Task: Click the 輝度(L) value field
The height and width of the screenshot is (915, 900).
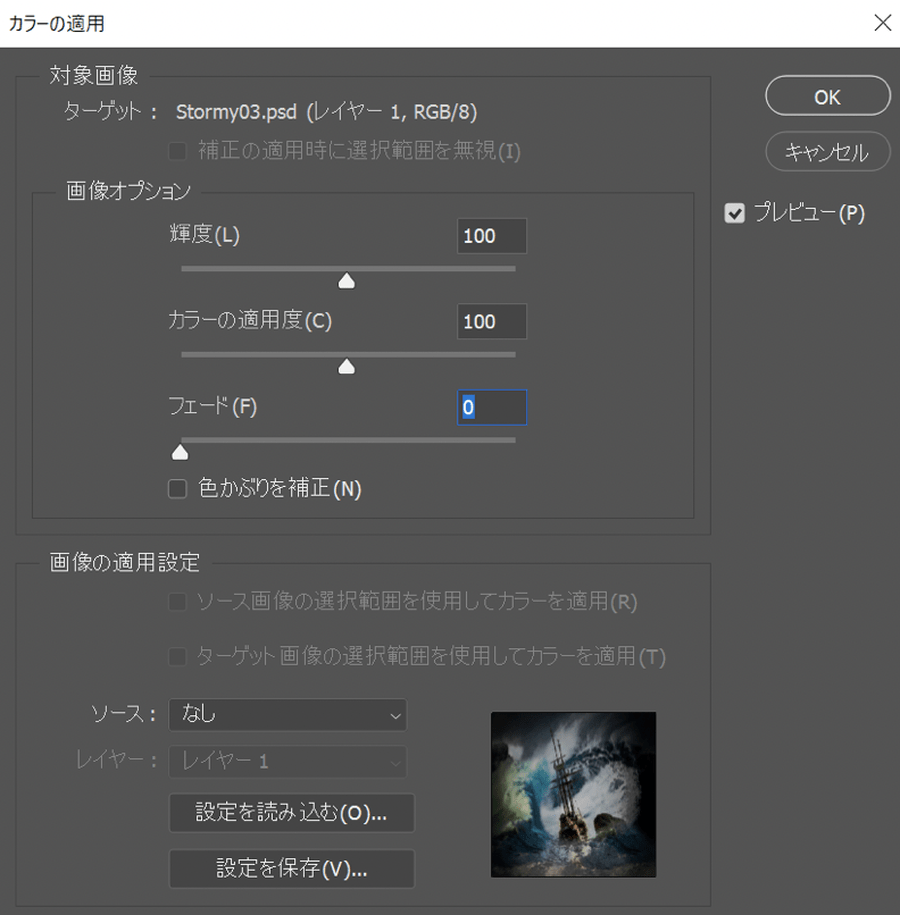Action: (x=492, y=236)
